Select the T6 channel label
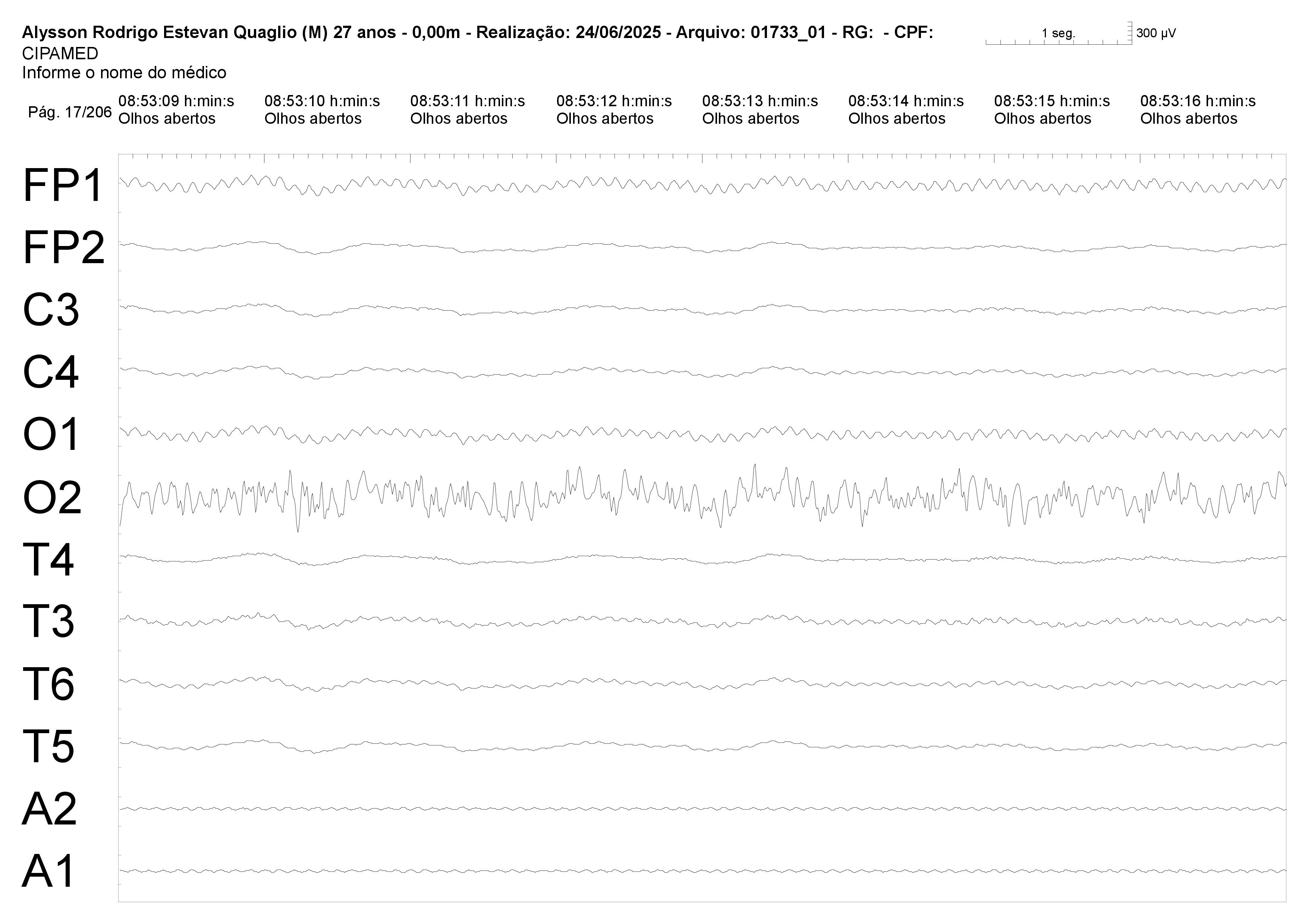Screen dimensions: 1308x924 pyautogui.click(x=48, y=684)
